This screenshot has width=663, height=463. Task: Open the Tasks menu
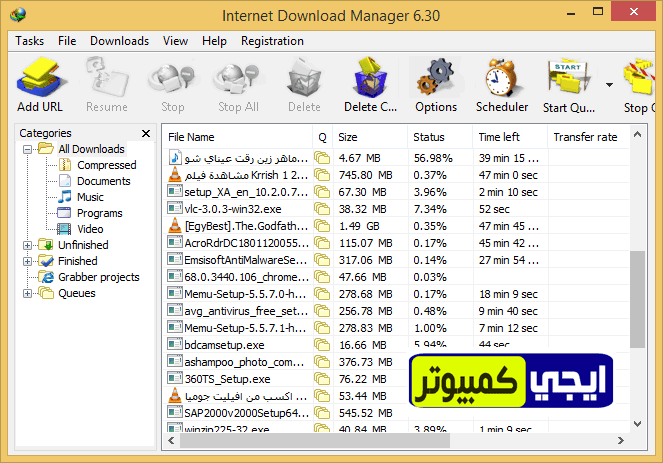(x=30, y=41)
